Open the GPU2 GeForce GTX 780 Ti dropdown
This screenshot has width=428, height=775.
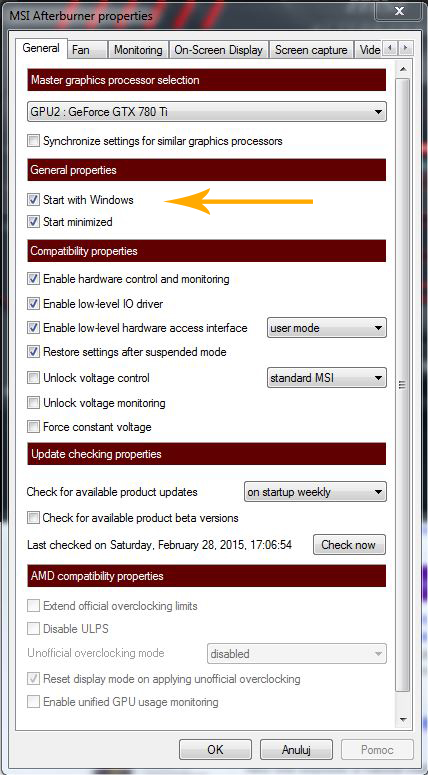[x=207, y=112]
